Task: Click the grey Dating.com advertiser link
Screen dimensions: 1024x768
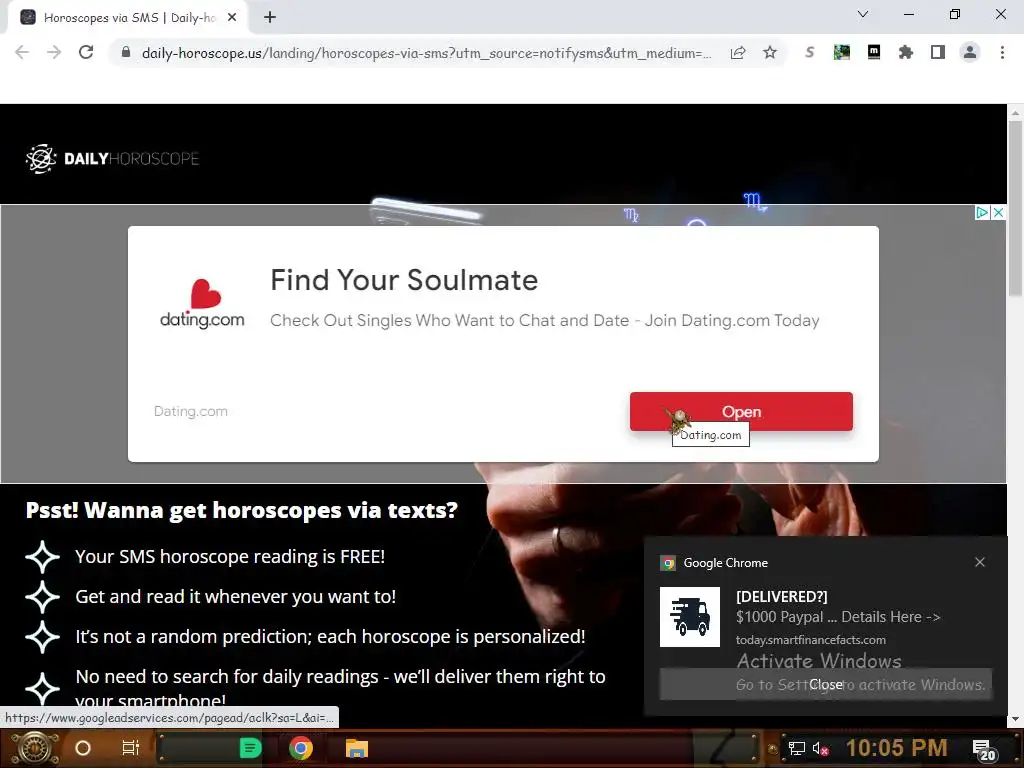Action: 191,411
